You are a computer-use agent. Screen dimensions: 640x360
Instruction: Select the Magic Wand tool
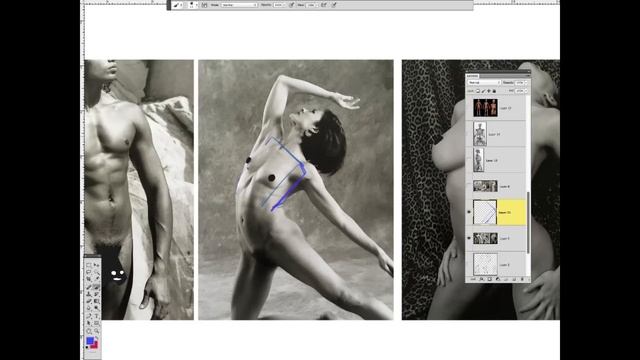pos(97,272)
